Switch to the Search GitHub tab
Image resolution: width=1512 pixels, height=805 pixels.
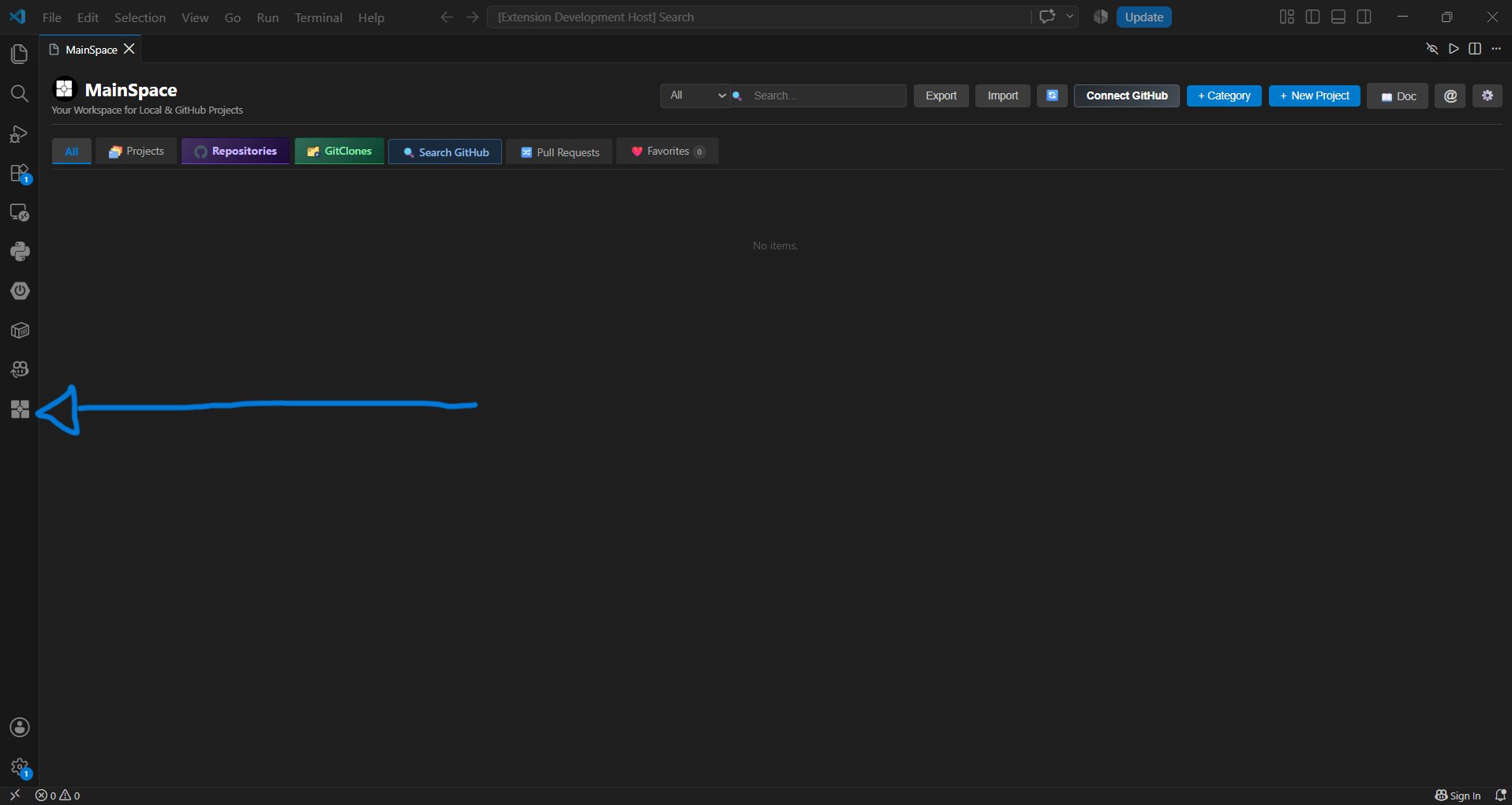click(x=445, y=152)
